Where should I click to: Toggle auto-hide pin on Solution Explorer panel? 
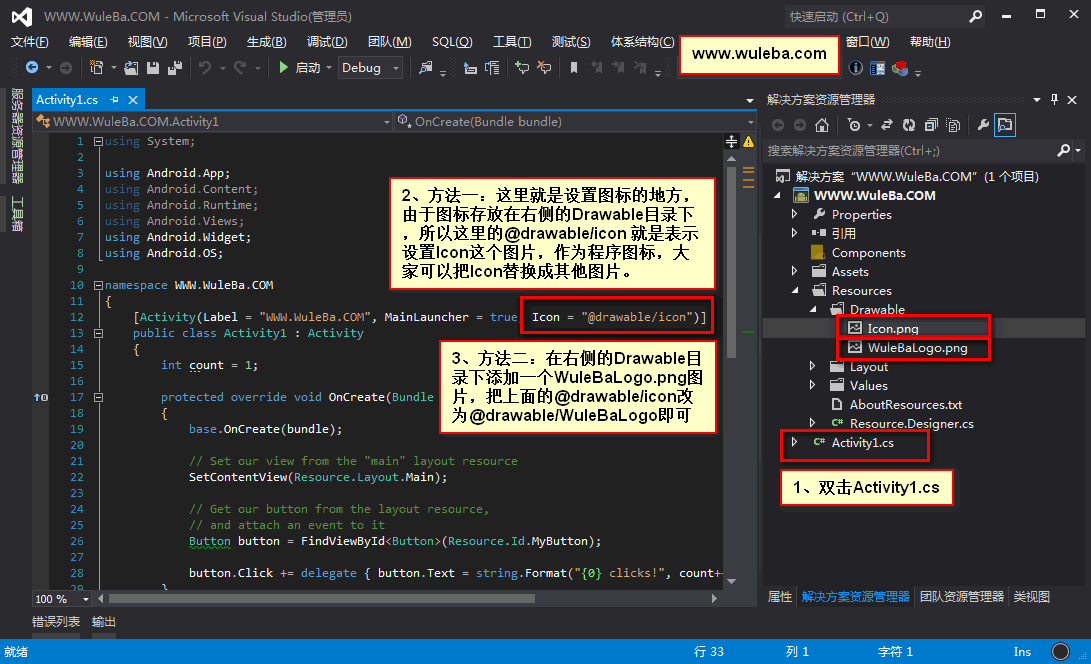[1054, 100]
